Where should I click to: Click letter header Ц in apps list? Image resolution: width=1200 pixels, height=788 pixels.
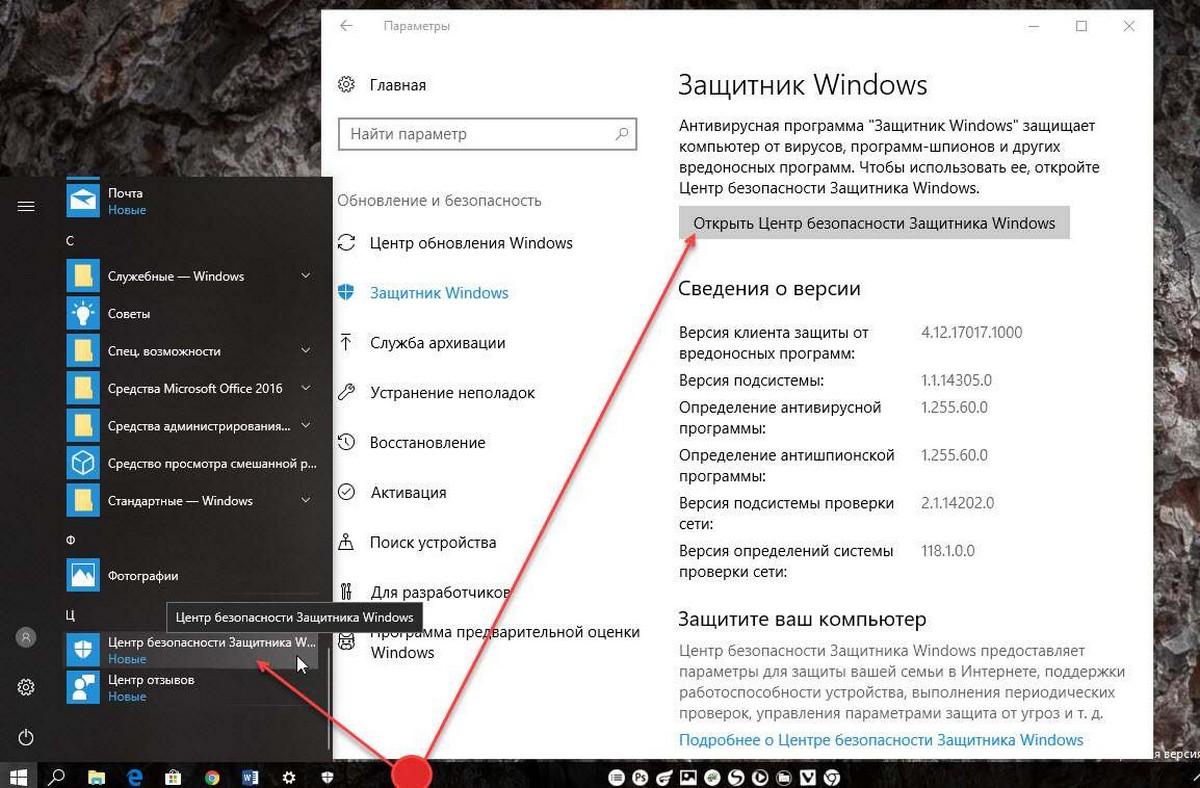(70, 614)
